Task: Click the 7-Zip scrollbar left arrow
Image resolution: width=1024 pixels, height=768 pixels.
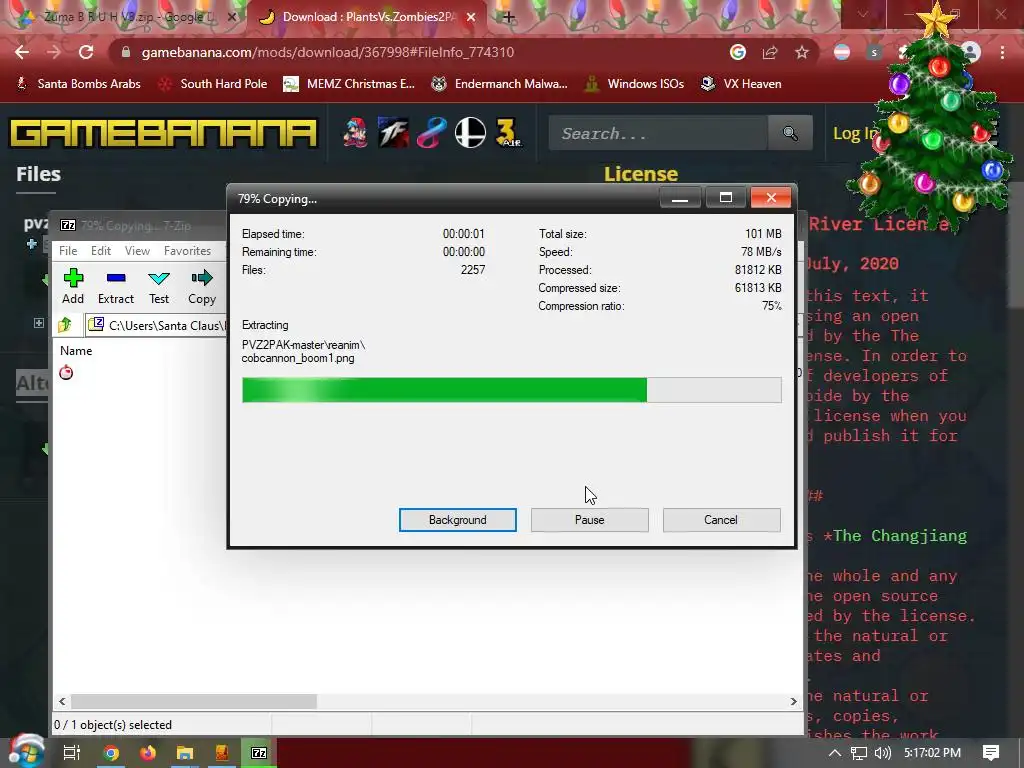Action: 62,701
